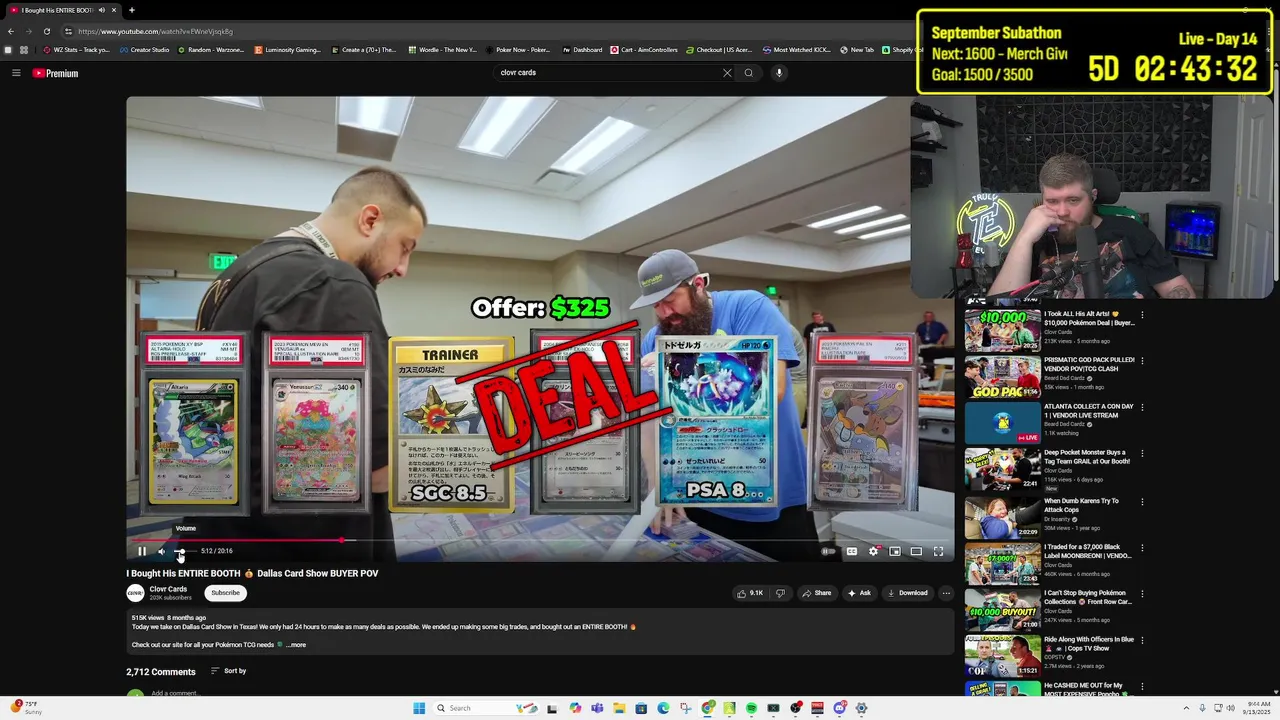1280x720 pixels.
Task: Download the video
Action: 907,593
